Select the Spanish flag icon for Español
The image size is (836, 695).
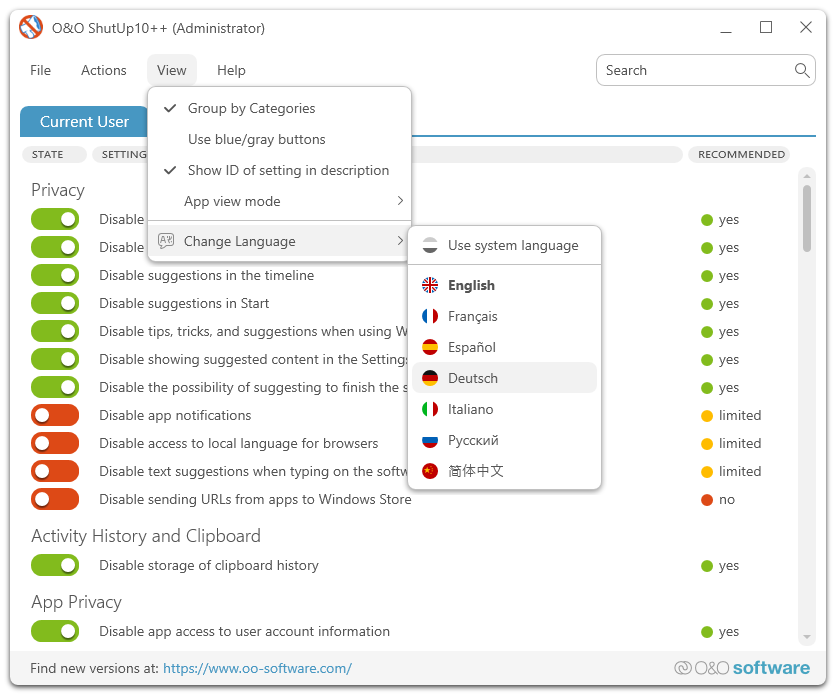pos(430,347)
